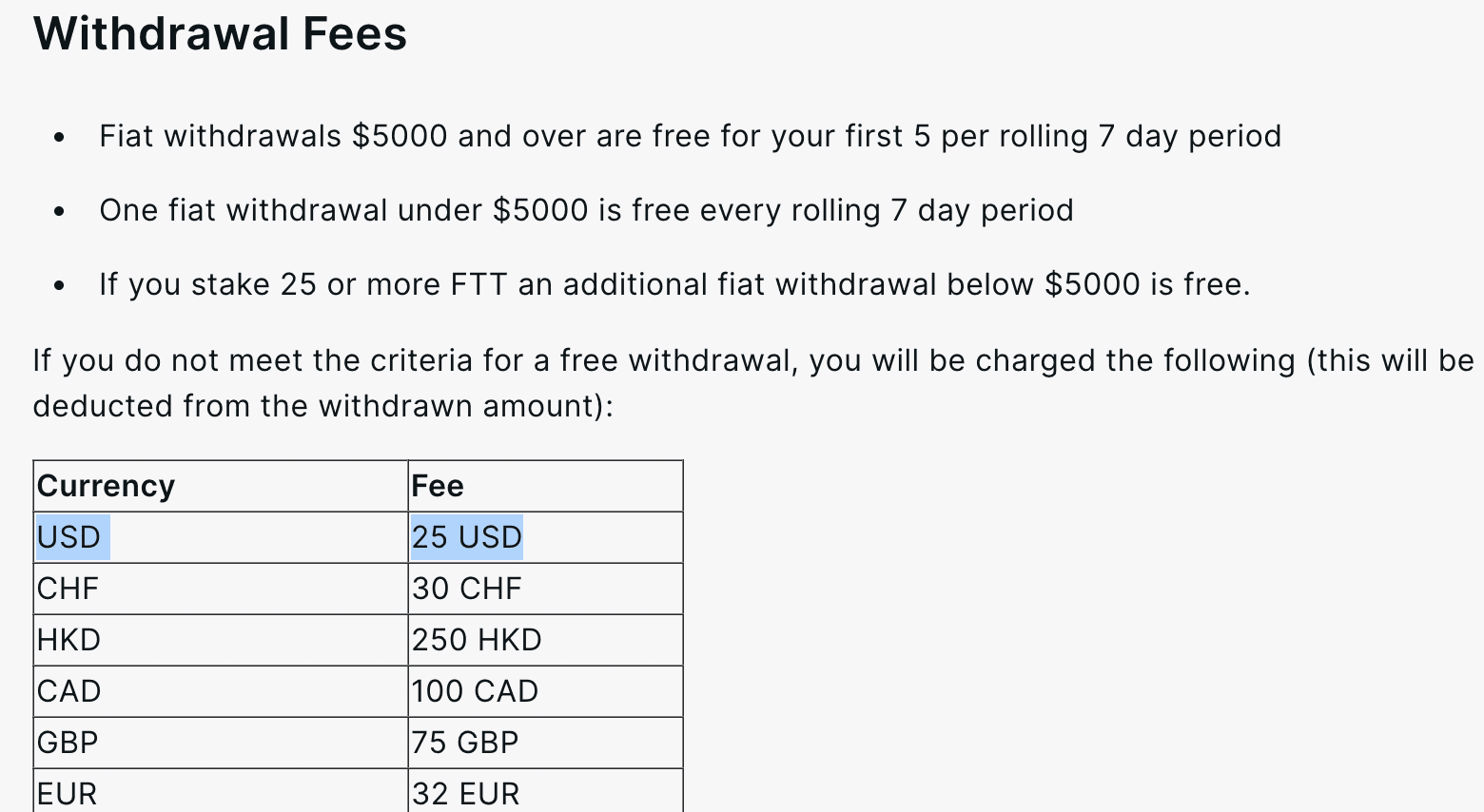
Task: Select the CAD currency cell
Action: pos(221,691)
